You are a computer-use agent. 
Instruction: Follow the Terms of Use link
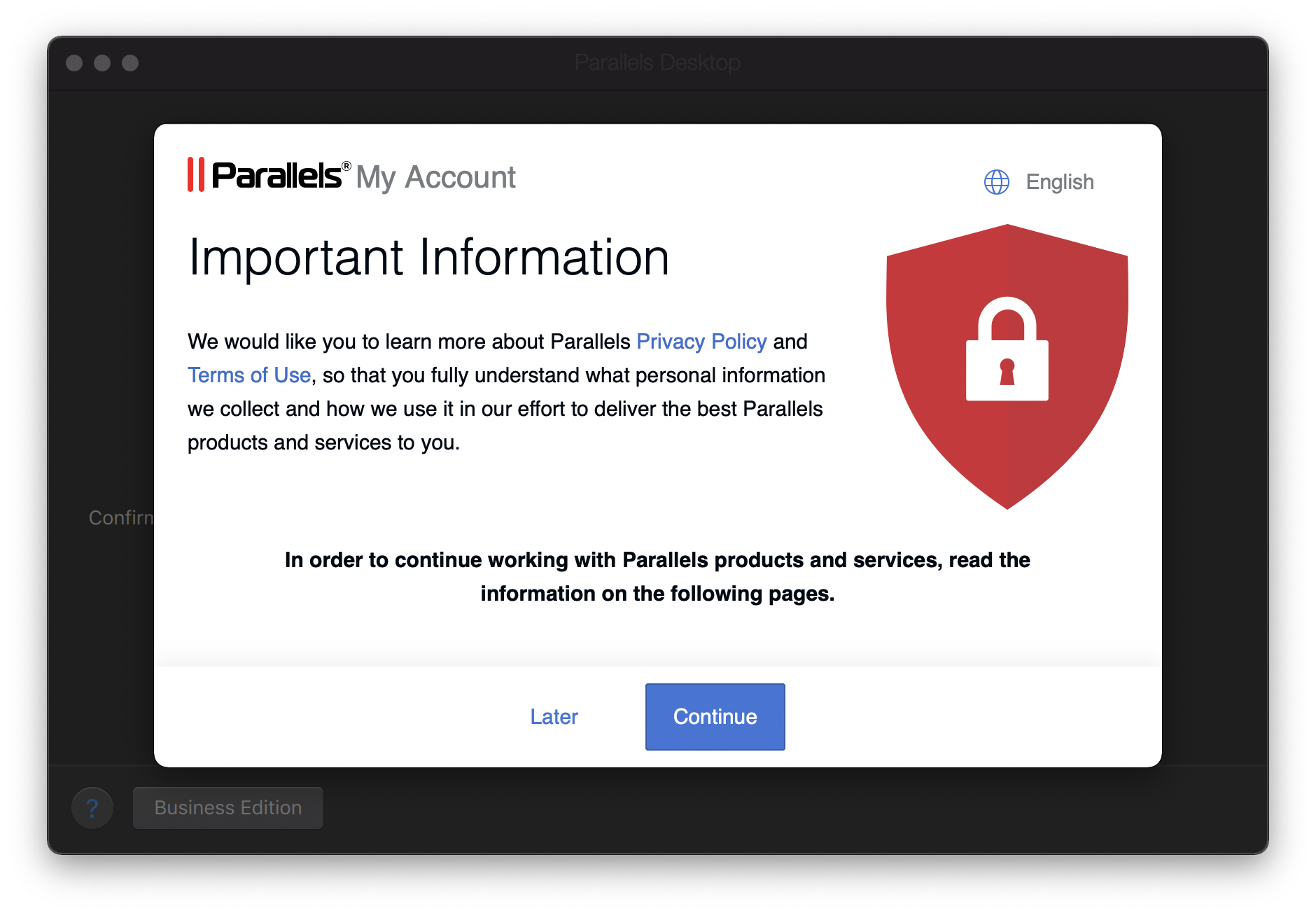click(249, 375)
